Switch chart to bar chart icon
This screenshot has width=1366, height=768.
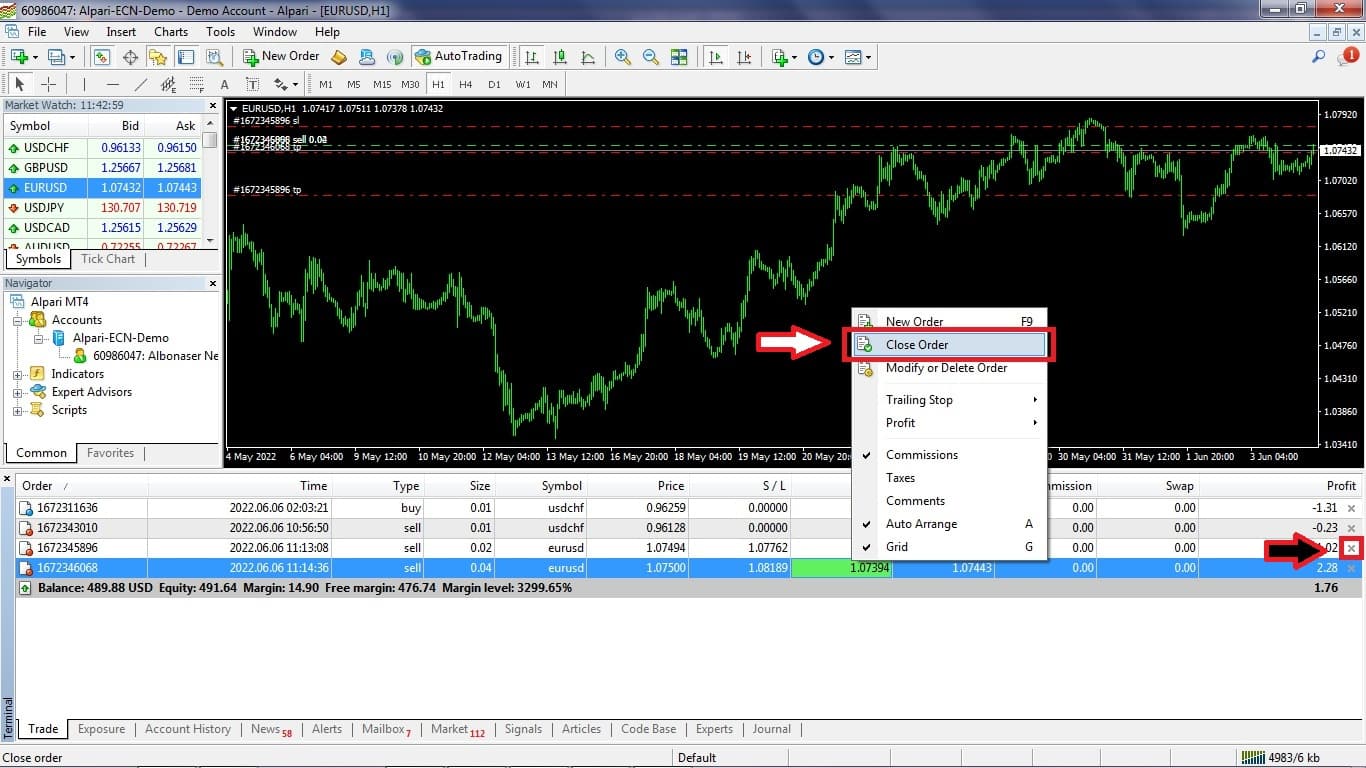pos(533,57)
